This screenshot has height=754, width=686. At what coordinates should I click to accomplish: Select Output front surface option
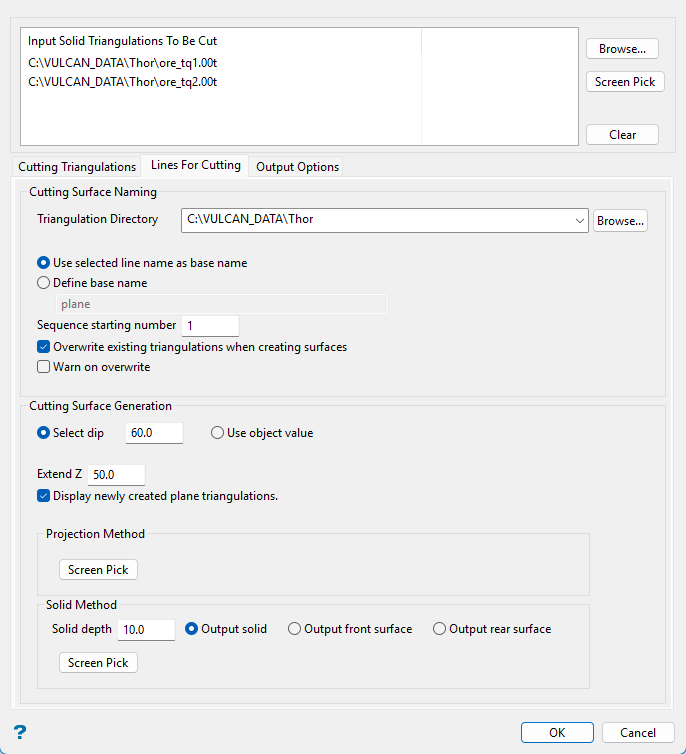(295, 629)
